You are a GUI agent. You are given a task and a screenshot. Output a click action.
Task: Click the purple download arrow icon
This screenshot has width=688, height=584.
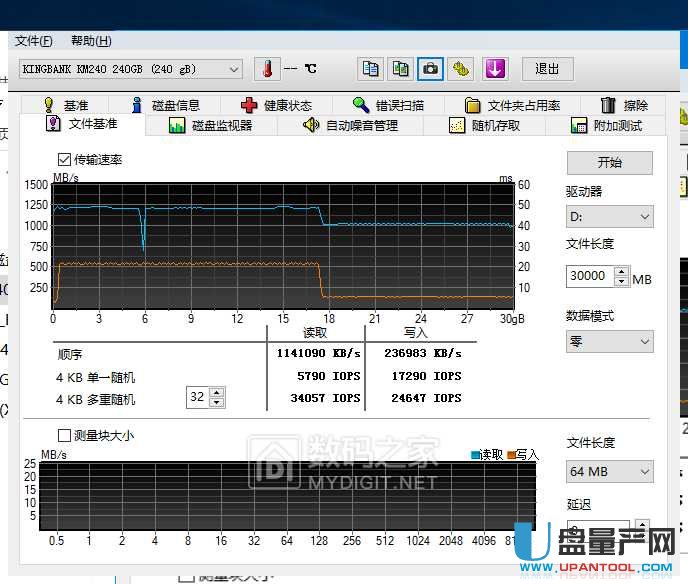coord(495,69)
